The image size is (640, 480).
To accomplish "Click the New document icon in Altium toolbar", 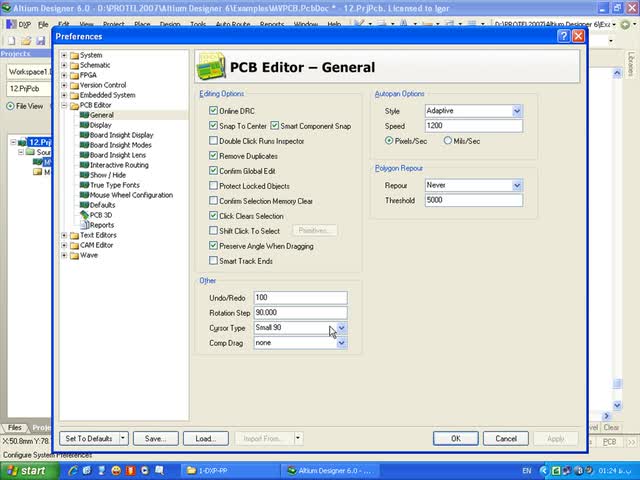I will [x=11, y=40].
